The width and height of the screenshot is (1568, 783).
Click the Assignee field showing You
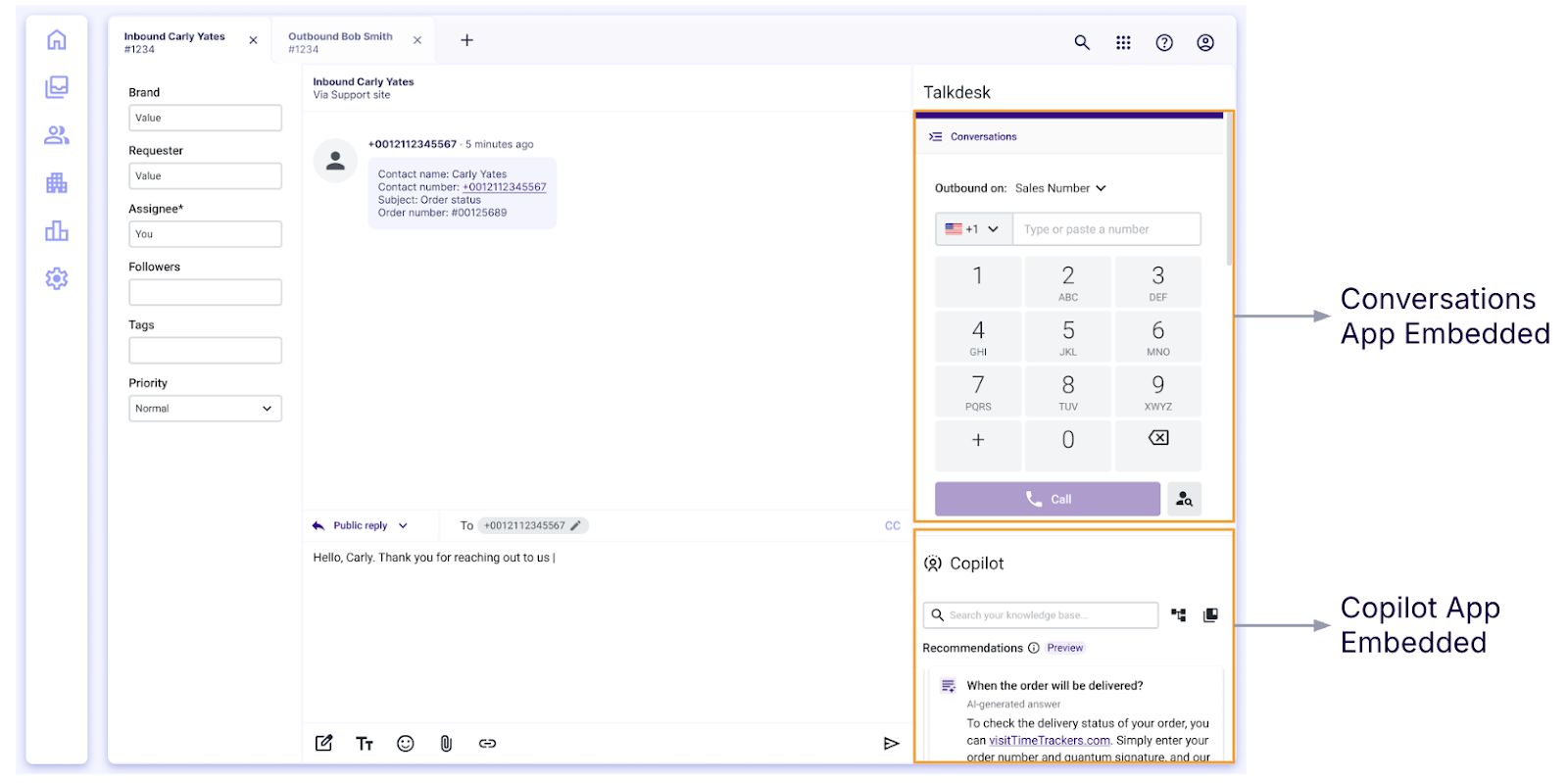coord(205,234)
